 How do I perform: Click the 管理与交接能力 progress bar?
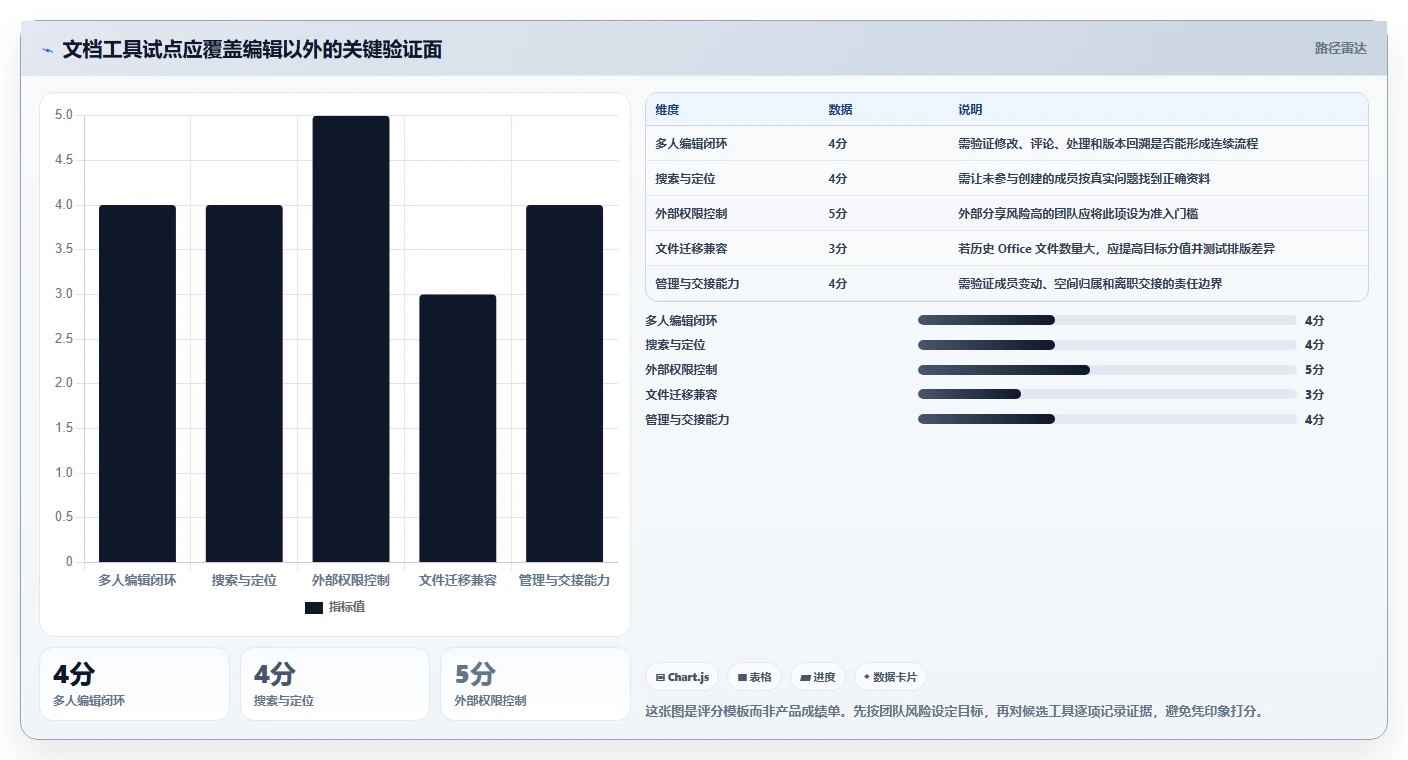(x=1107, y=420)
